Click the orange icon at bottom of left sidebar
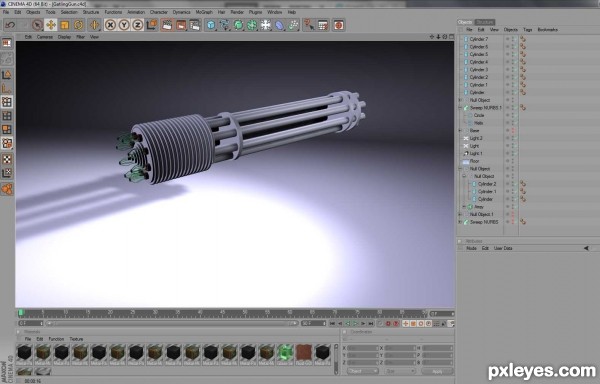 [x=7, y=189]
